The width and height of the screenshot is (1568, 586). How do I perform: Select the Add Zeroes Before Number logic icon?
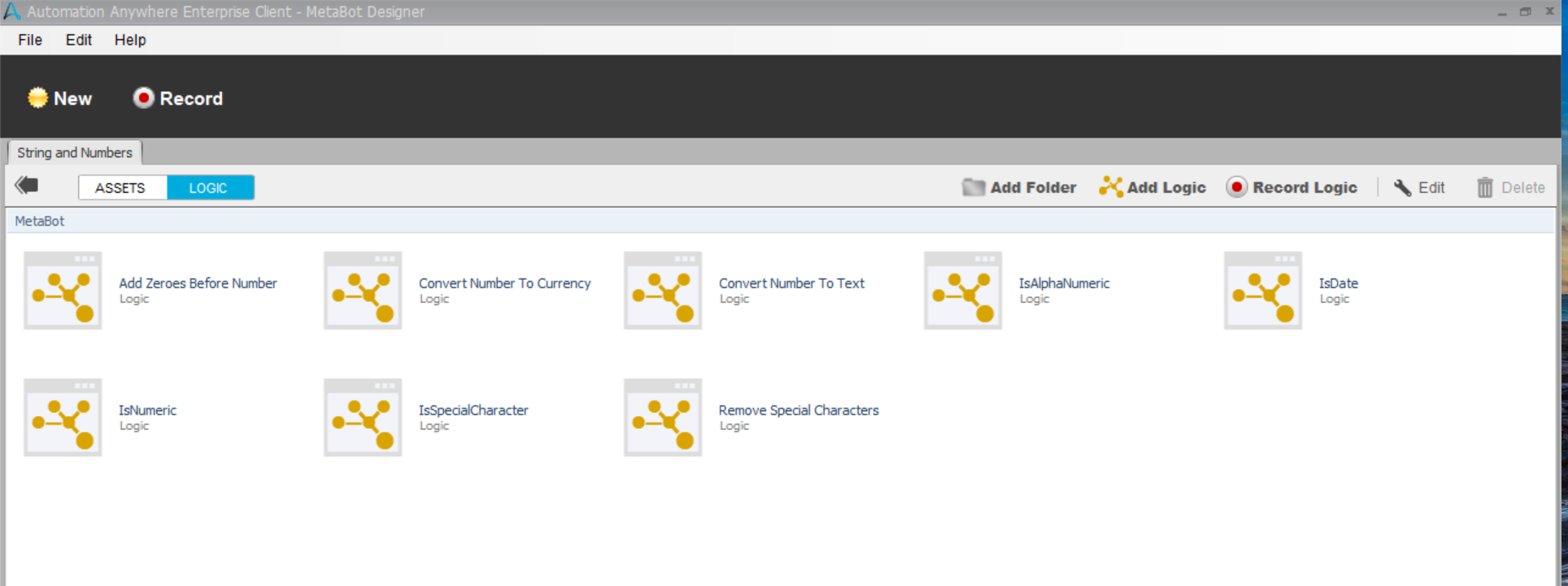63,291
